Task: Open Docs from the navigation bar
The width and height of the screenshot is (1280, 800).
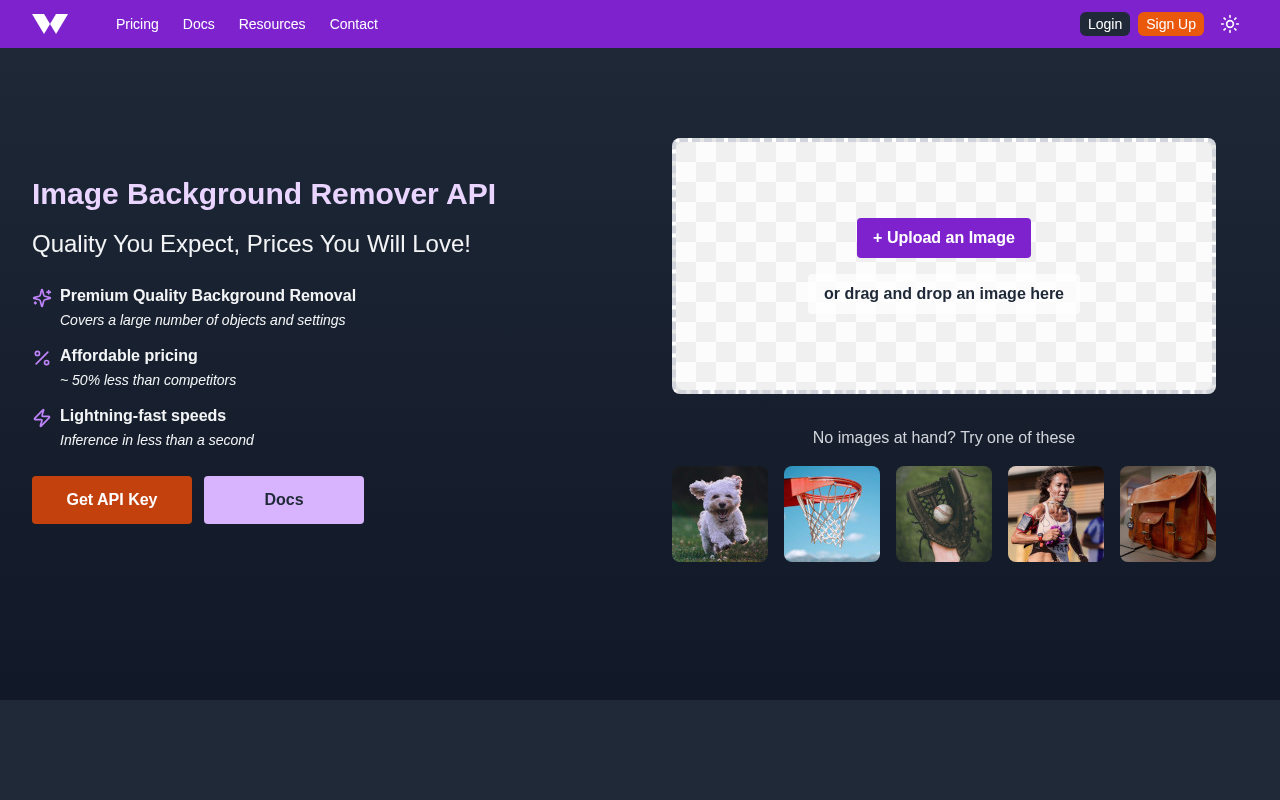Action: point(199,23)
